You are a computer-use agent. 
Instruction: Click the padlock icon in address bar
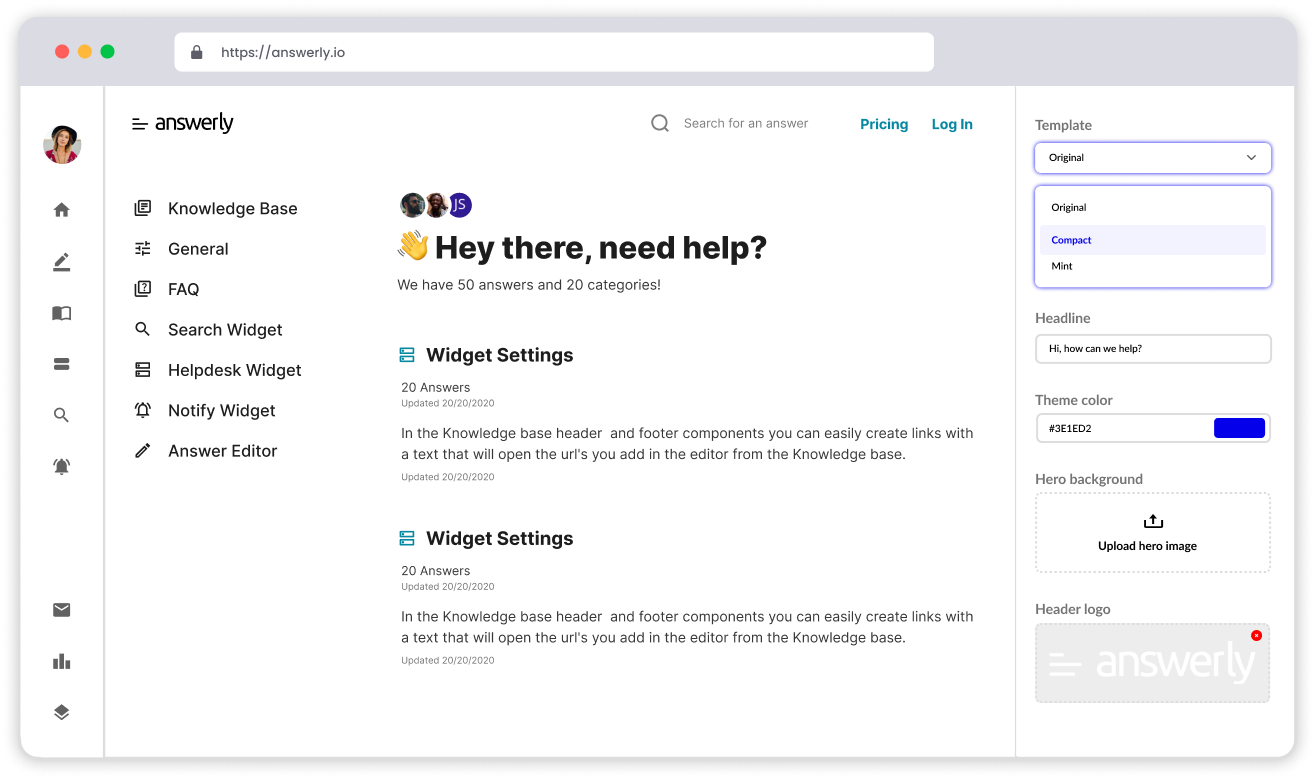pyautogui.click(x=197, y=52)
